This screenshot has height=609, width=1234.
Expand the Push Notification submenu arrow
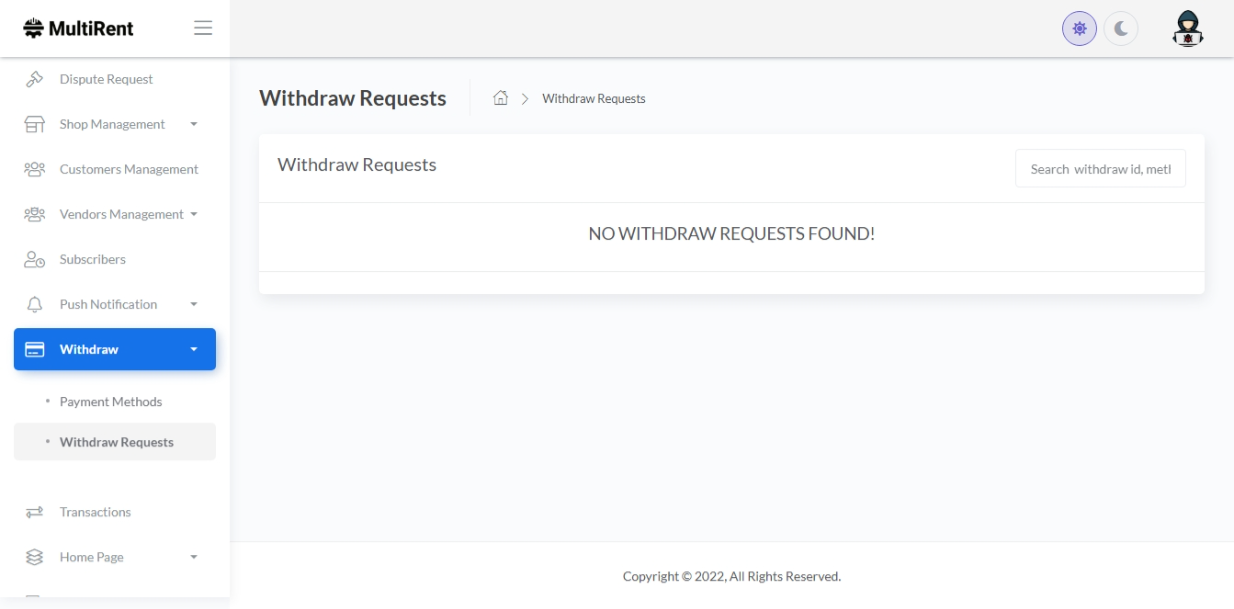click(x=194, y=305)
